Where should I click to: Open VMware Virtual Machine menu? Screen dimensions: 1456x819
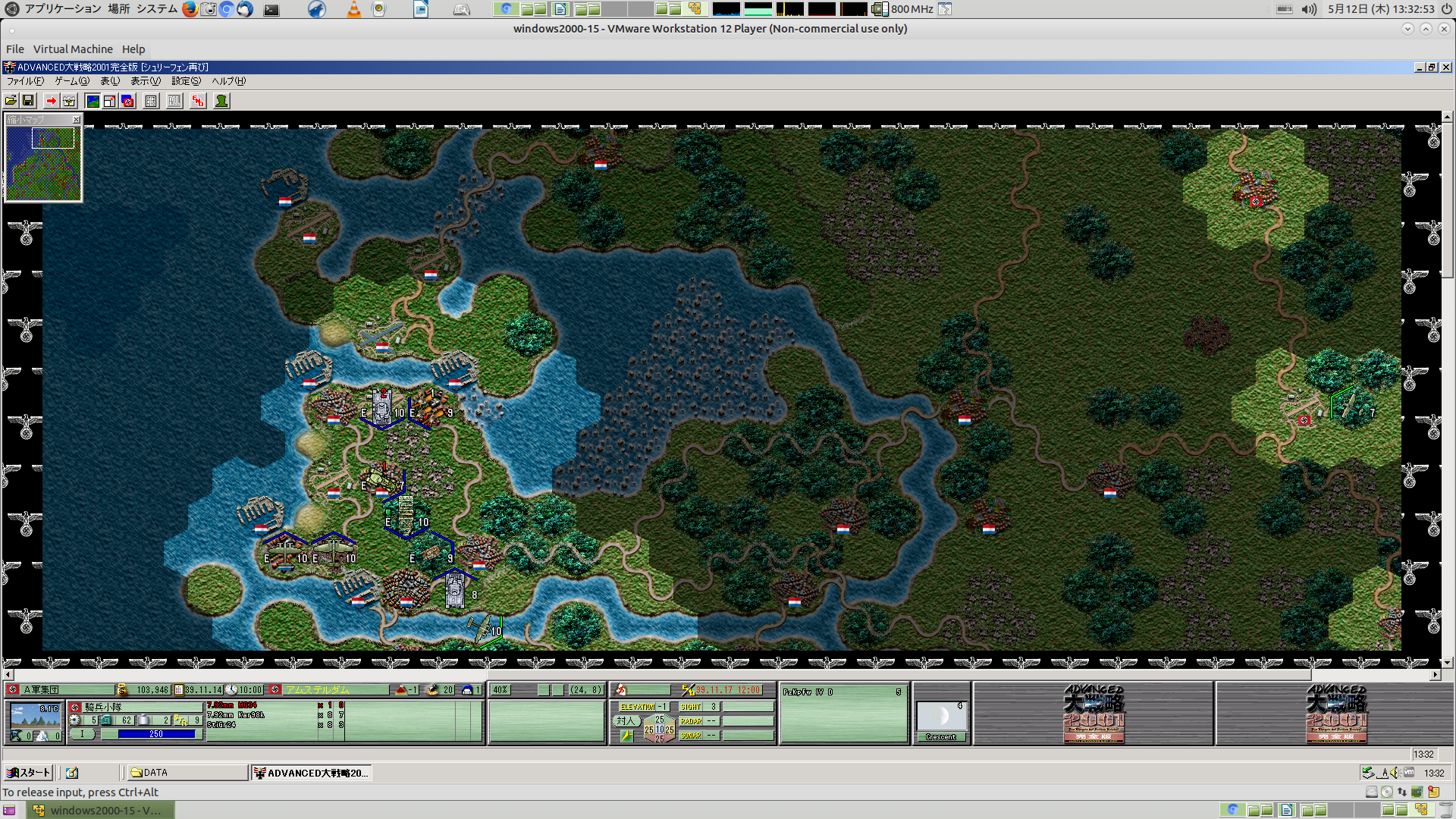(73, 49)
